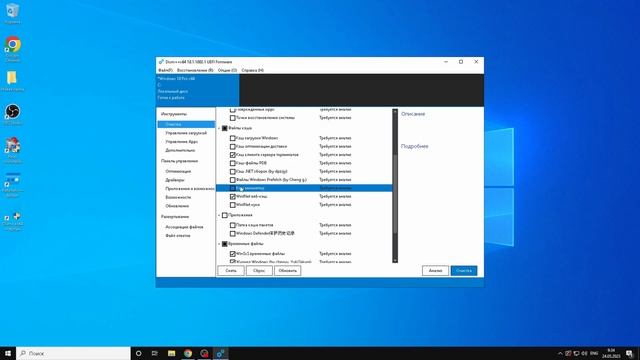Open the Опции menu
Viewport: 640px width, 360px height.
point(227,70)
